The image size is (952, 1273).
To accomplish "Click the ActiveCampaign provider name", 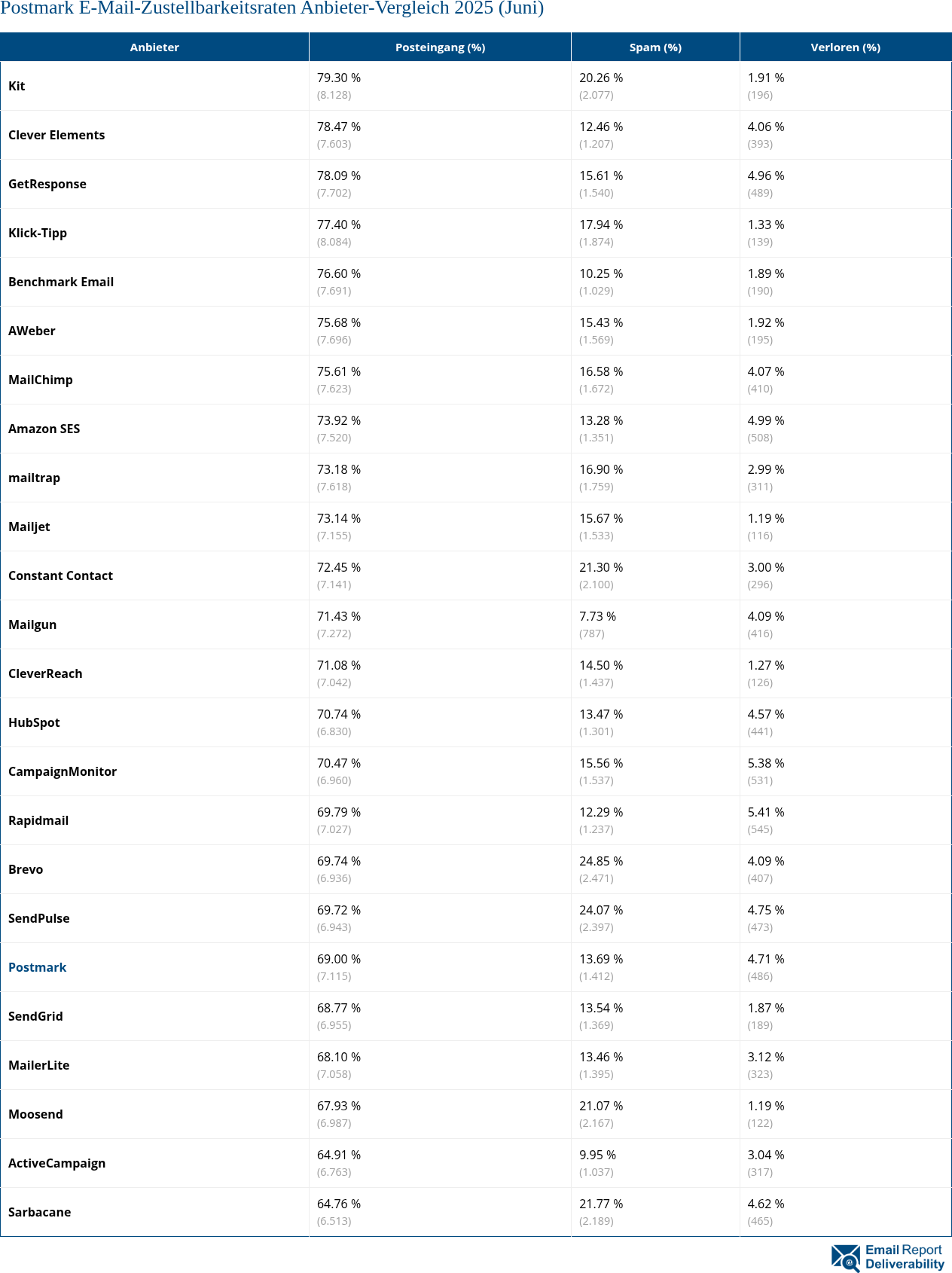I will coord(56,1163).
